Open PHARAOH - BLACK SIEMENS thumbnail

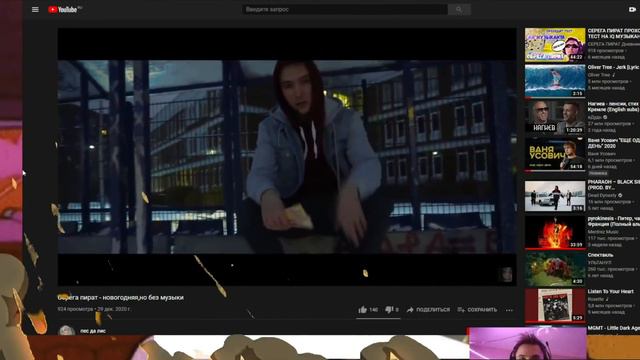click(555, 196)
